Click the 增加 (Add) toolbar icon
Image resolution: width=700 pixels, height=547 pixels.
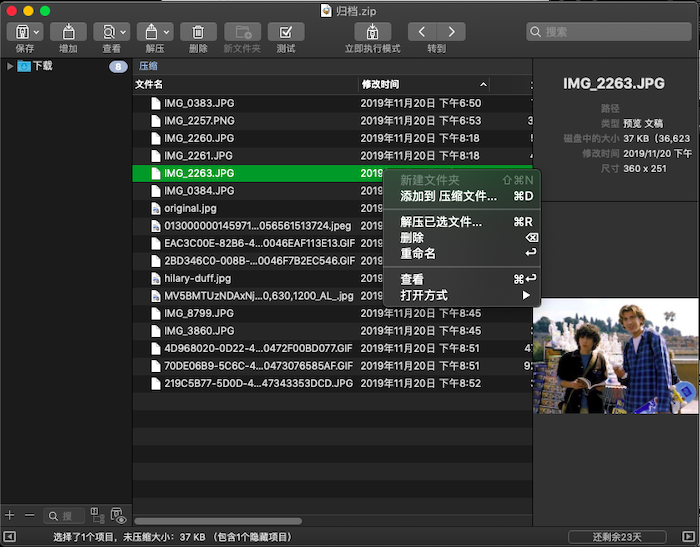pyautogui.click(x=68, y=32)
